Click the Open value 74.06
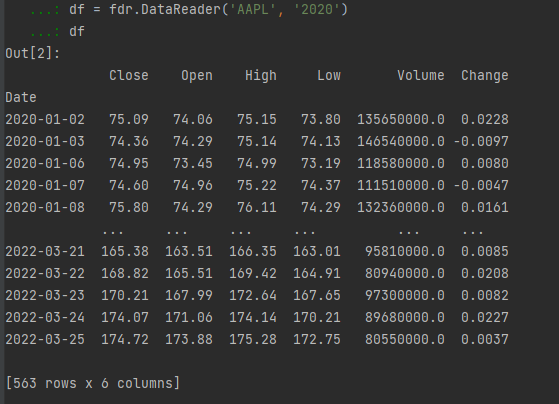 [193, 119]
